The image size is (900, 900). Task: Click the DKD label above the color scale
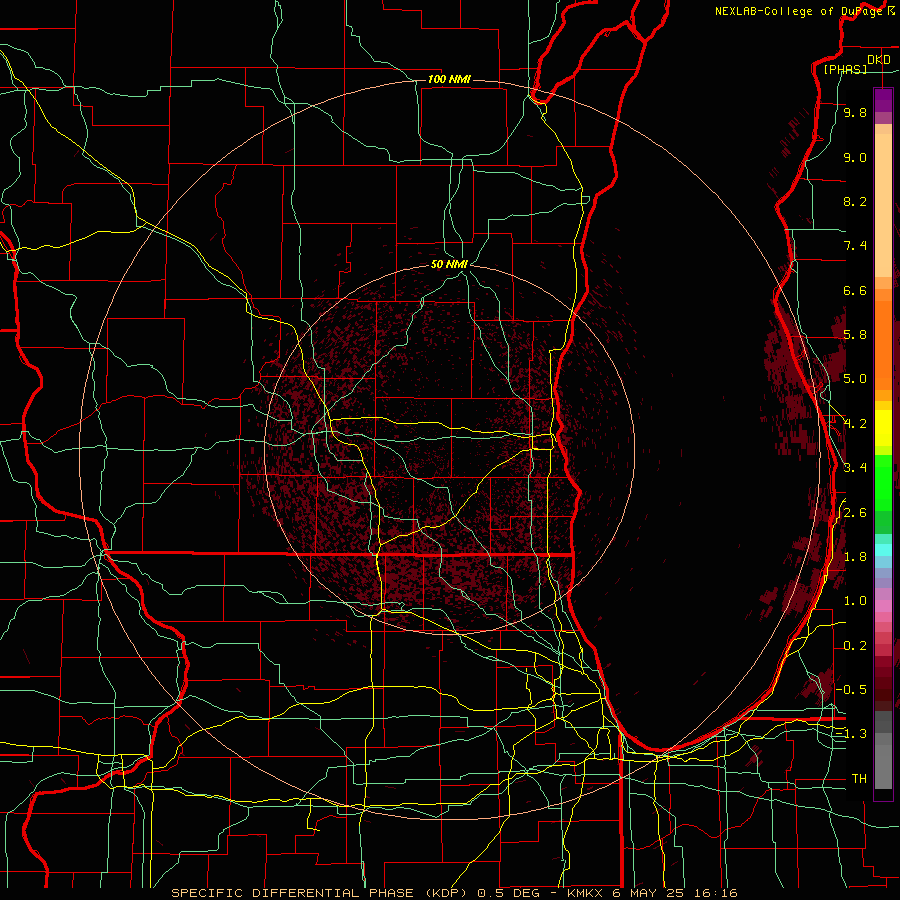pyautogui.click(x=879, y=59)
